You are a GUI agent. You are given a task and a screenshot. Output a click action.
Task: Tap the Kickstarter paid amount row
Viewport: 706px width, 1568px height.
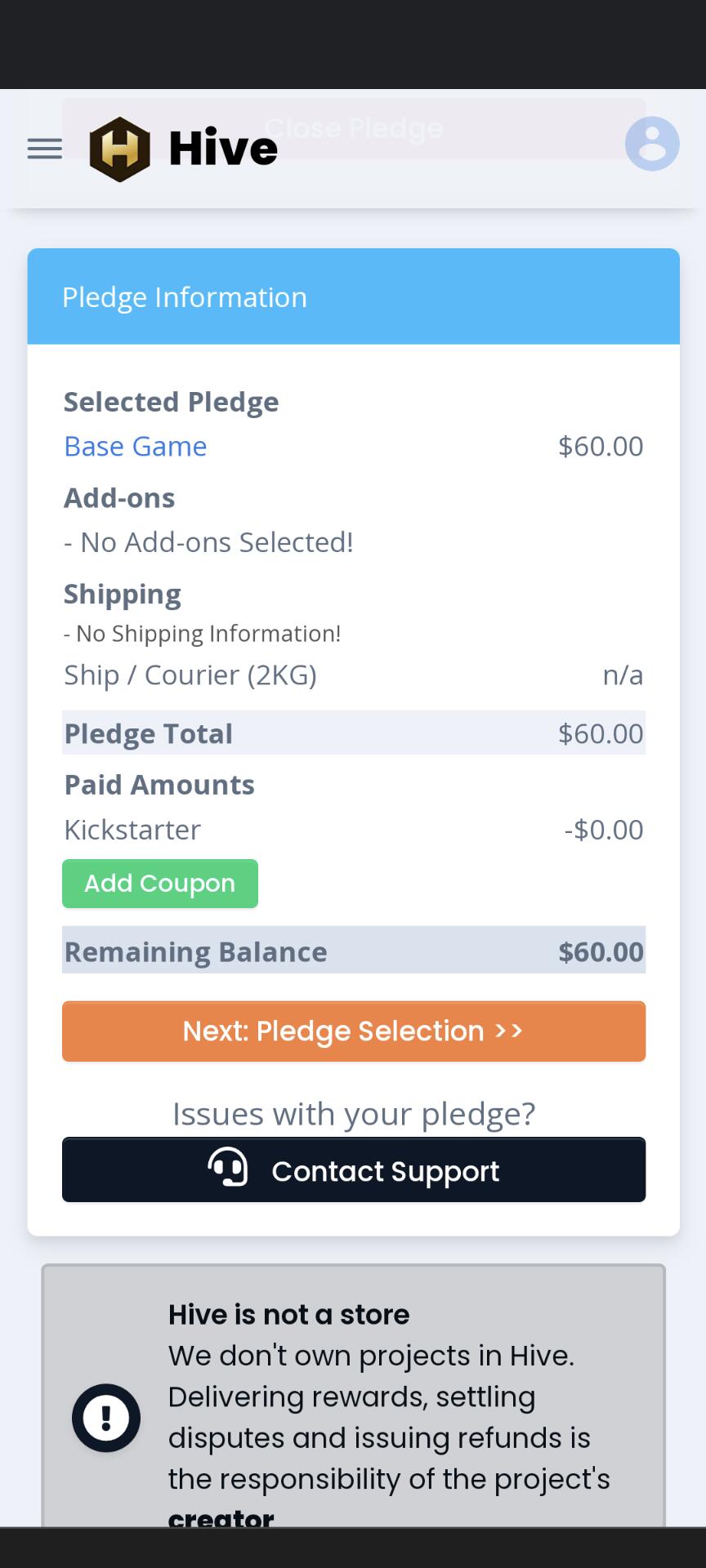pos(354,830)
